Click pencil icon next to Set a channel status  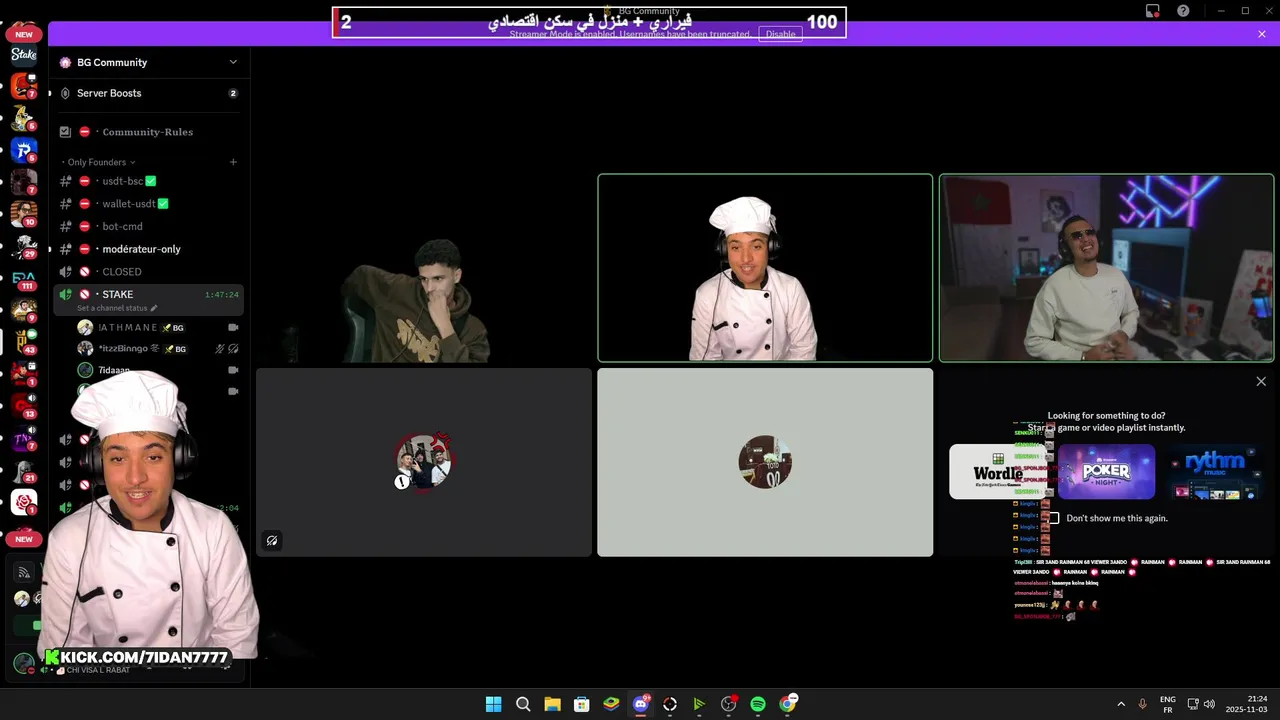coord(153,308)
